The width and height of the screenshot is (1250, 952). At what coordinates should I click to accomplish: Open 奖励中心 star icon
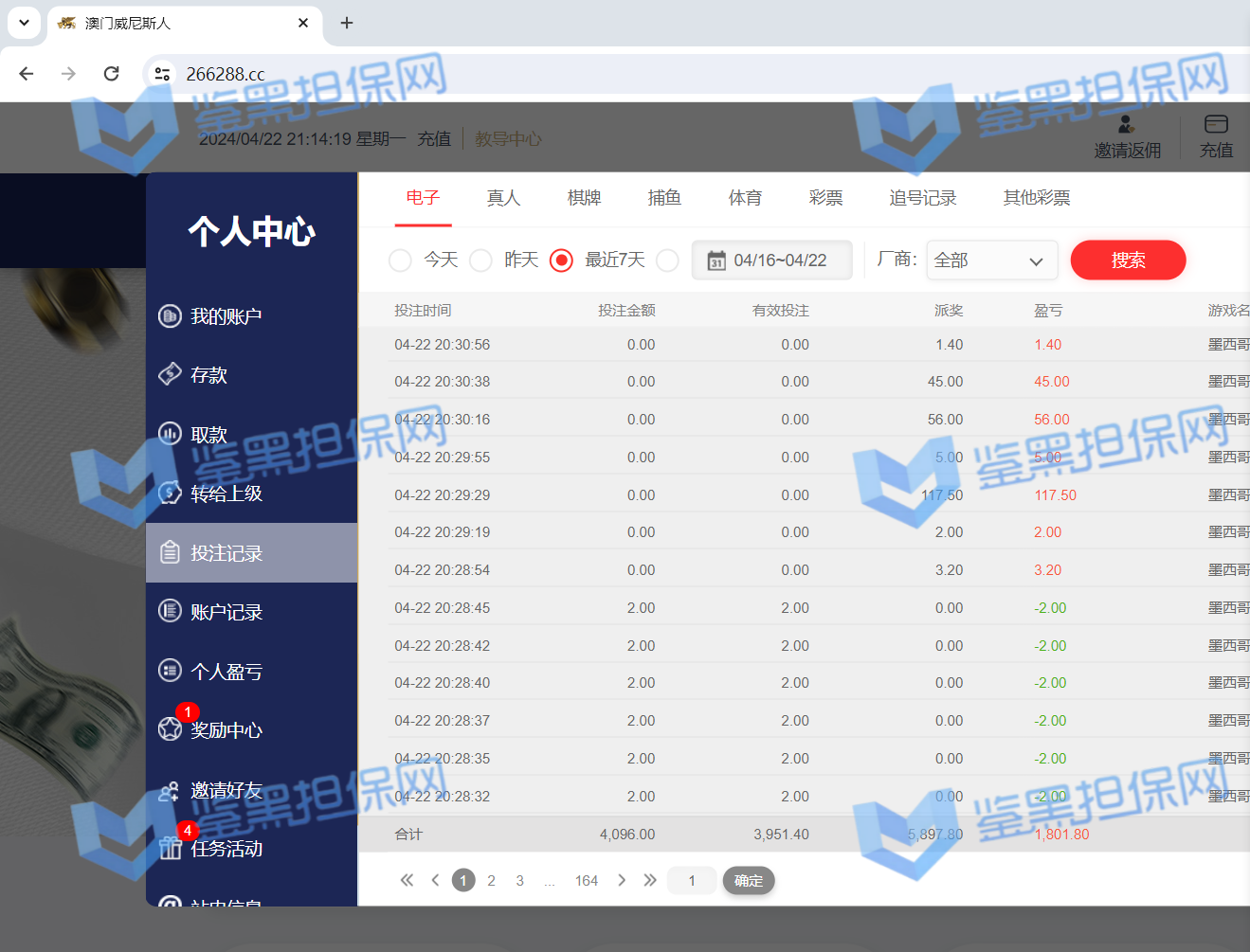click(x=170, y=729)
